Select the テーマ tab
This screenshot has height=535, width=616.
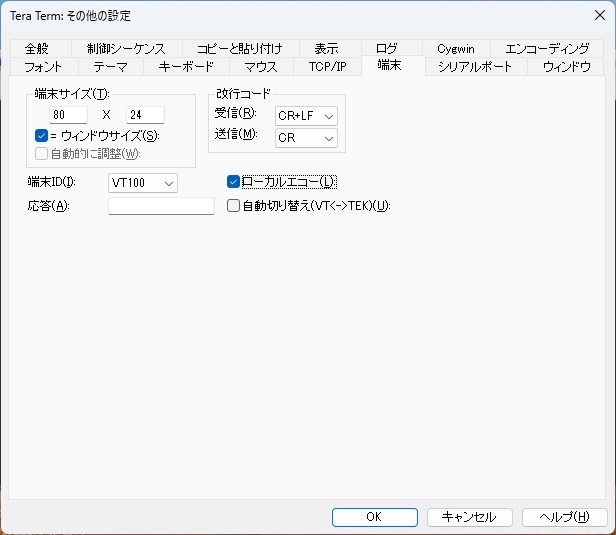pyautogui.click(x=111, y=66)
